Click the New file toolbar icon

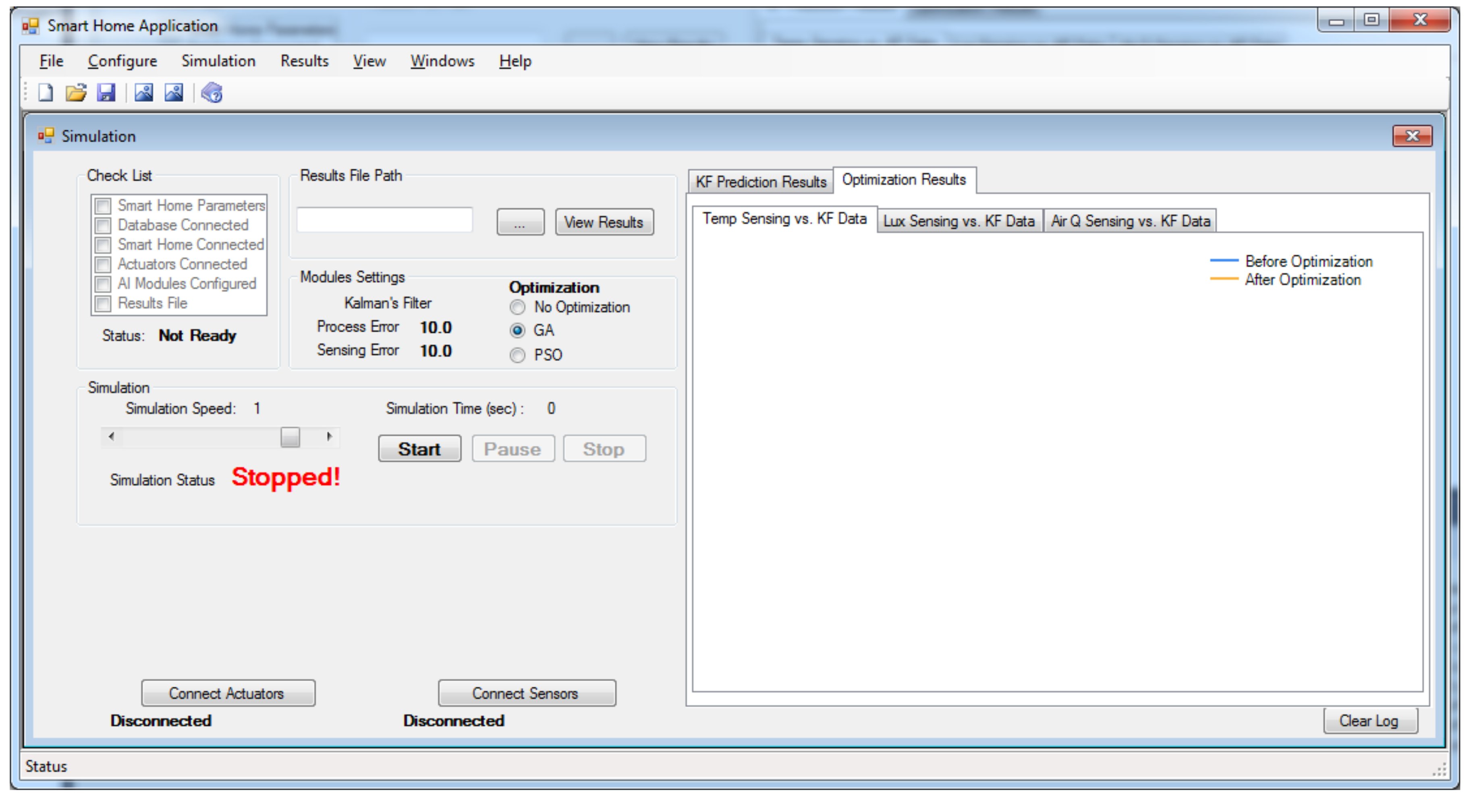(x=45, y=93)
